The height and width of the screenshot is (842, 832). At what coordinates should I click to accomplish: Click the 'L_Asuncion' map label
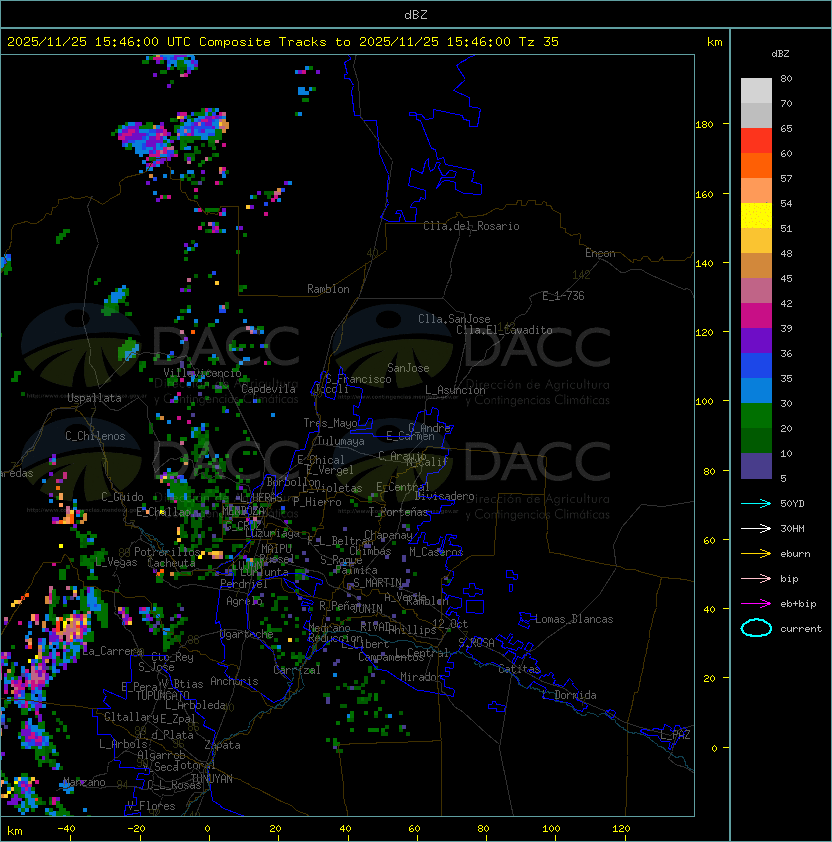(455, 390)
